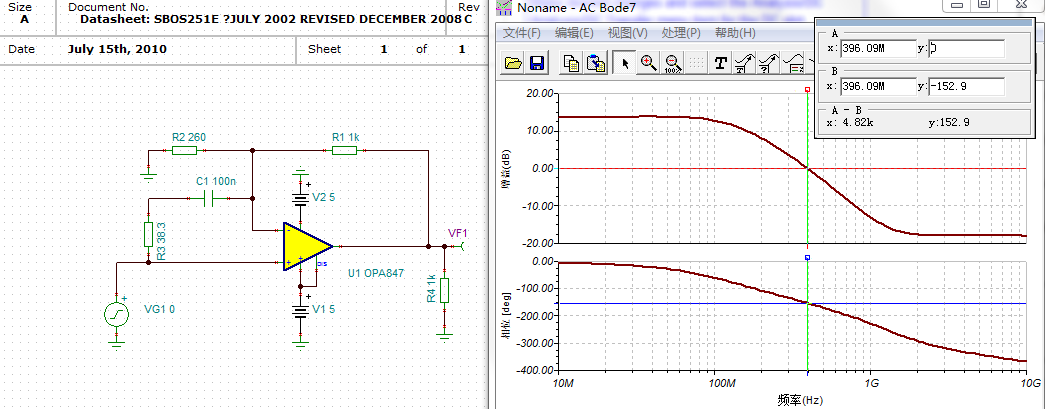The width and height of the screenshot is (1045, 409).
Task: Click cursor A y value field
Action: click(966, 49)
